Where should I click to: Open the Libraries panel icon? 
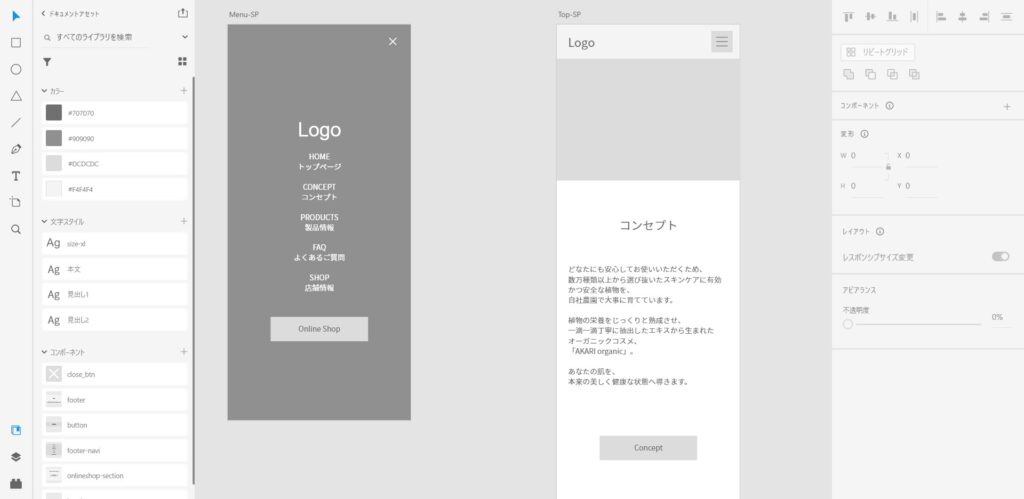point(16,430)
